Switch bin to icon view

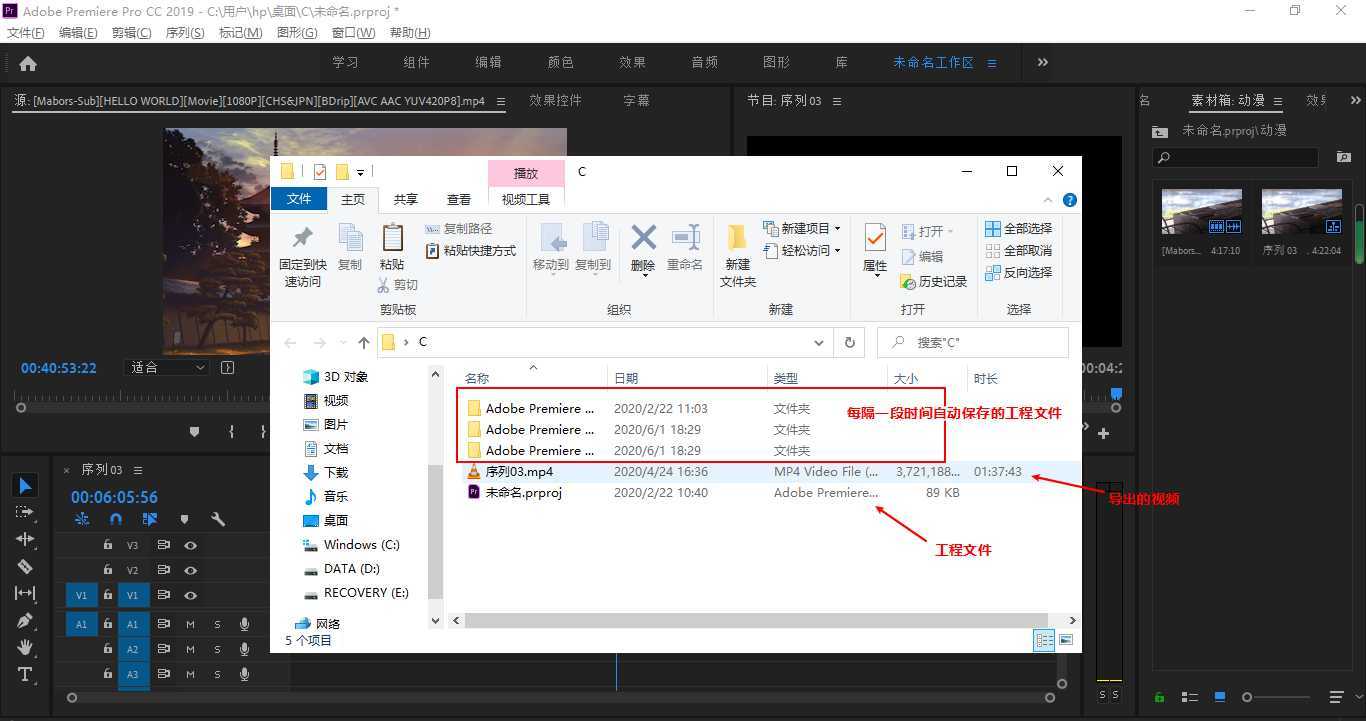[1220, 697]
